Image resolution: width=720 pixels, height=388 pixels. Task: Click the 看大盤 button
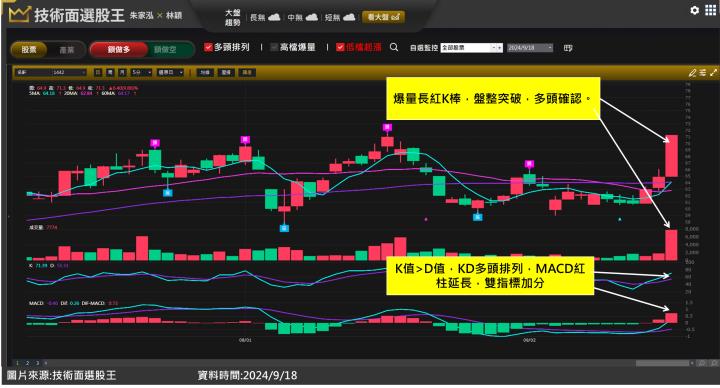point(383,17)
